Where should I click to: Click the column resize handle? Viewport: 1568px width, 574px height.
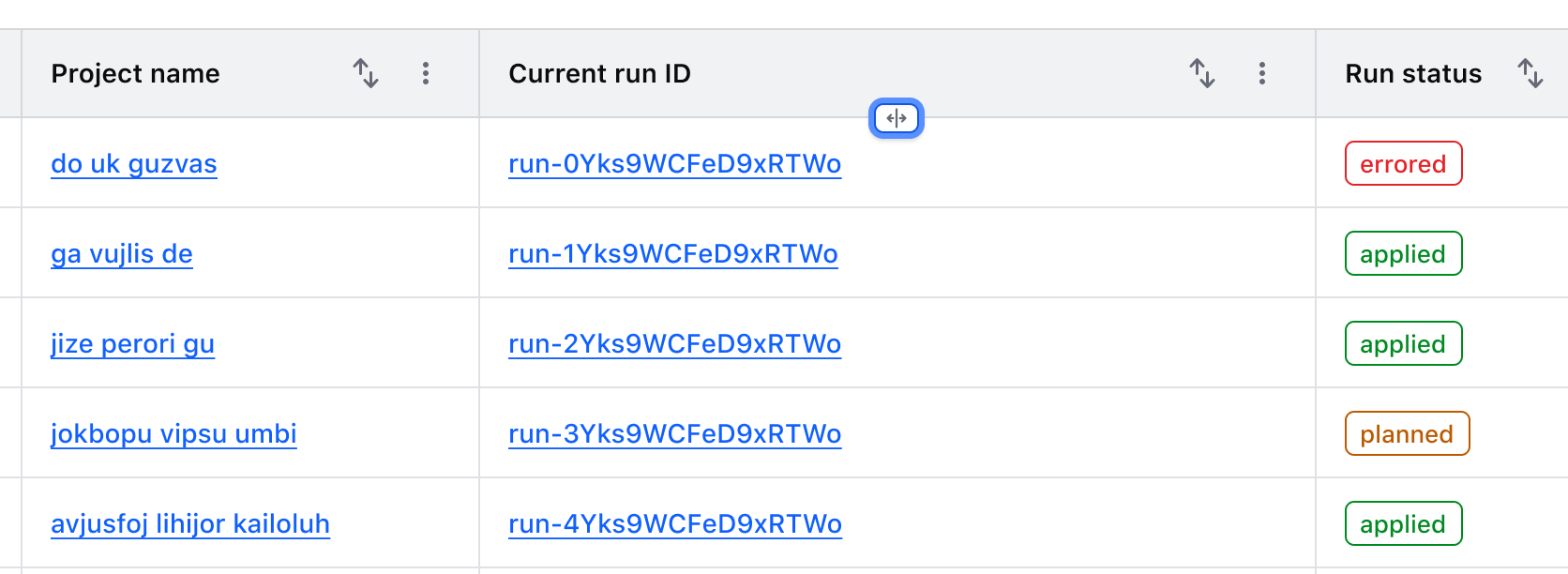coord(897,118)
